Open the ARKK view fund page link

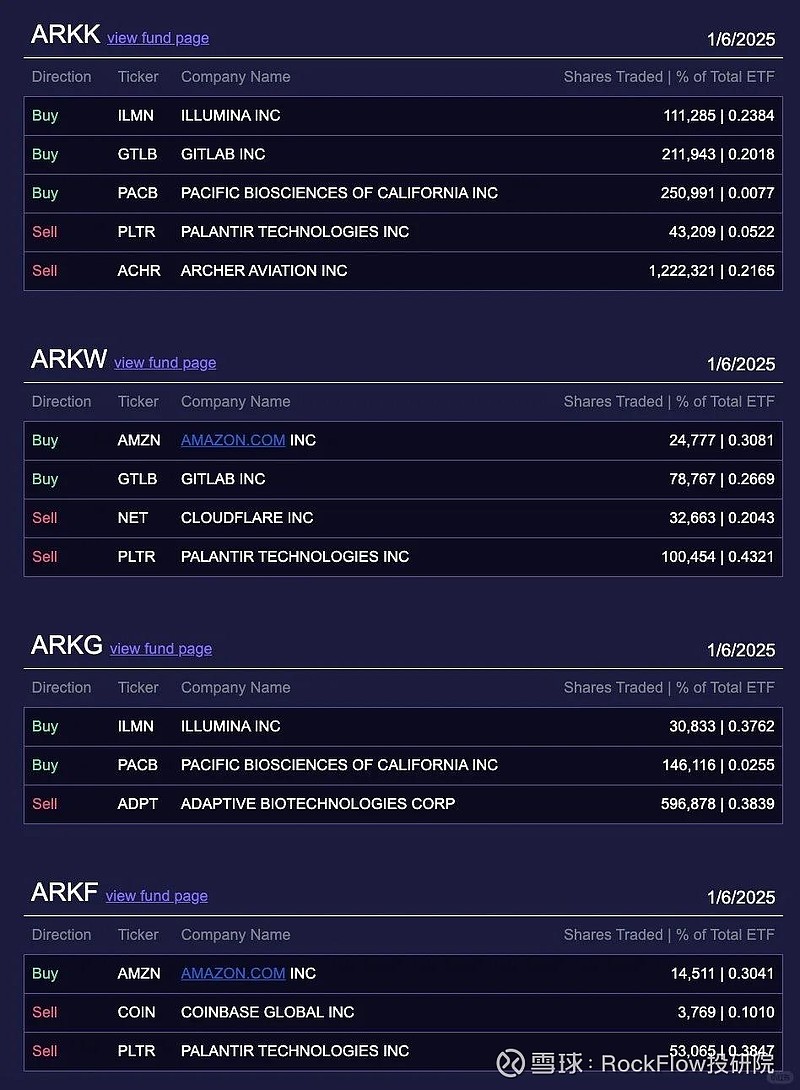[x=158, y=38]
